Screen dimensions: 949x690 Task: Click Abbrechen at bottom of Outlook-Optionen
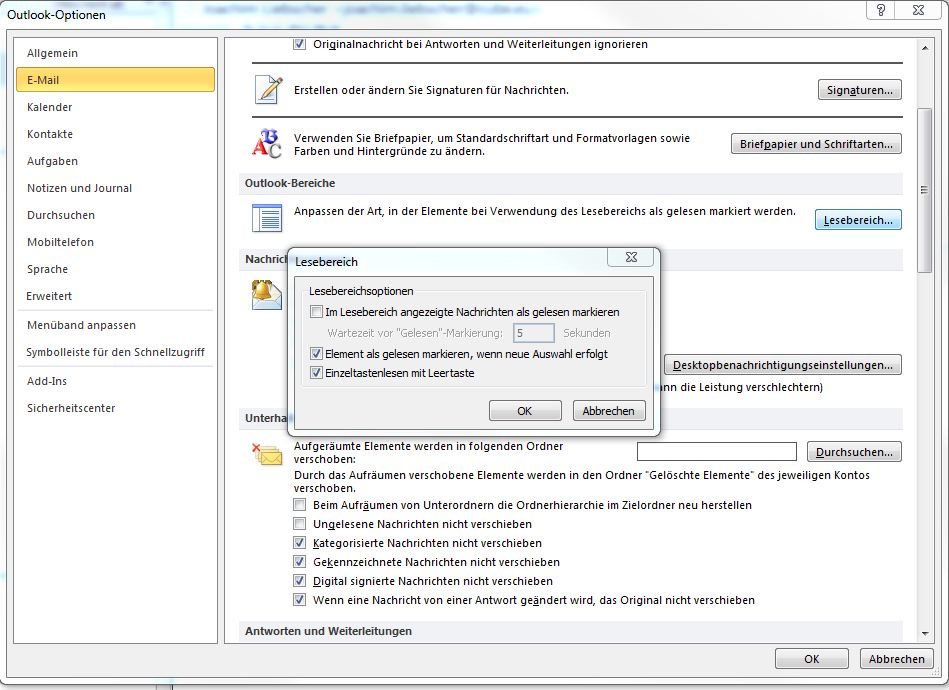point(896,659)
